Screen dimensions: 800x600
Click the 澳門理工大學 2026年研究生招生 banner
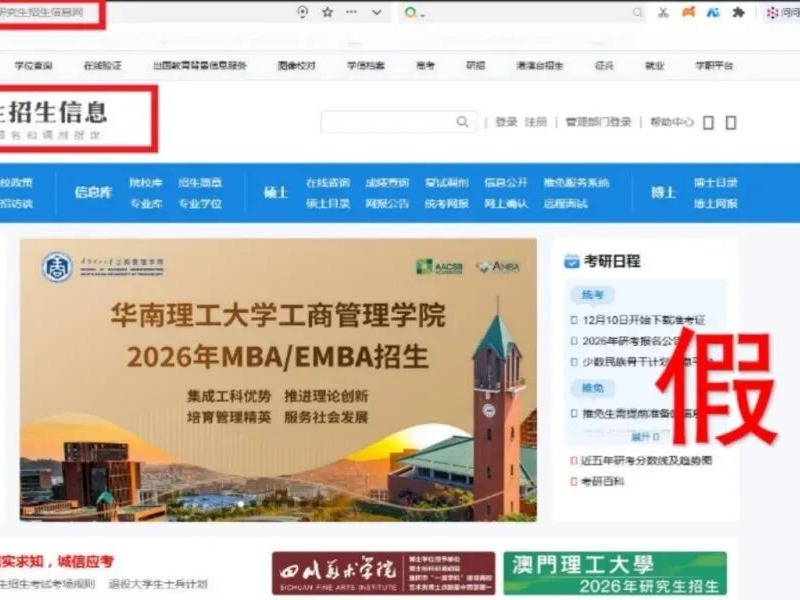coord(615,573)
